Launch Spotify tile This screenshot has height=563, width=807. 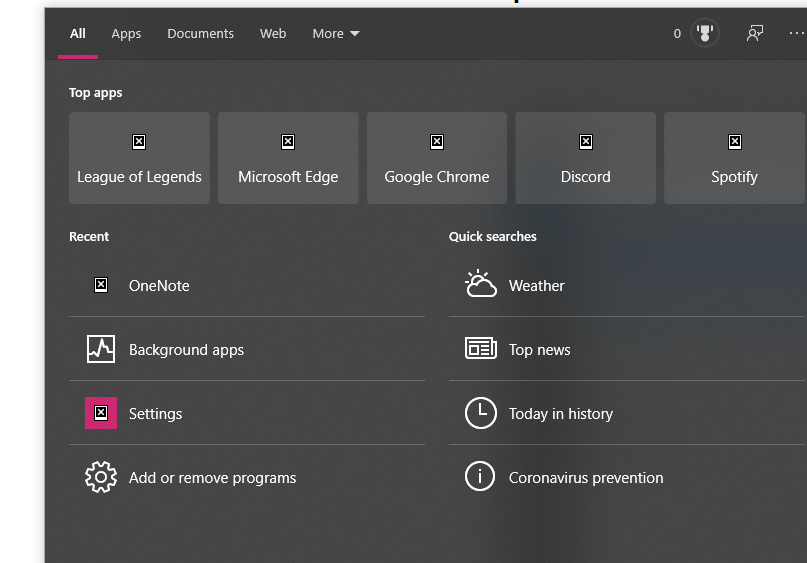734,158
